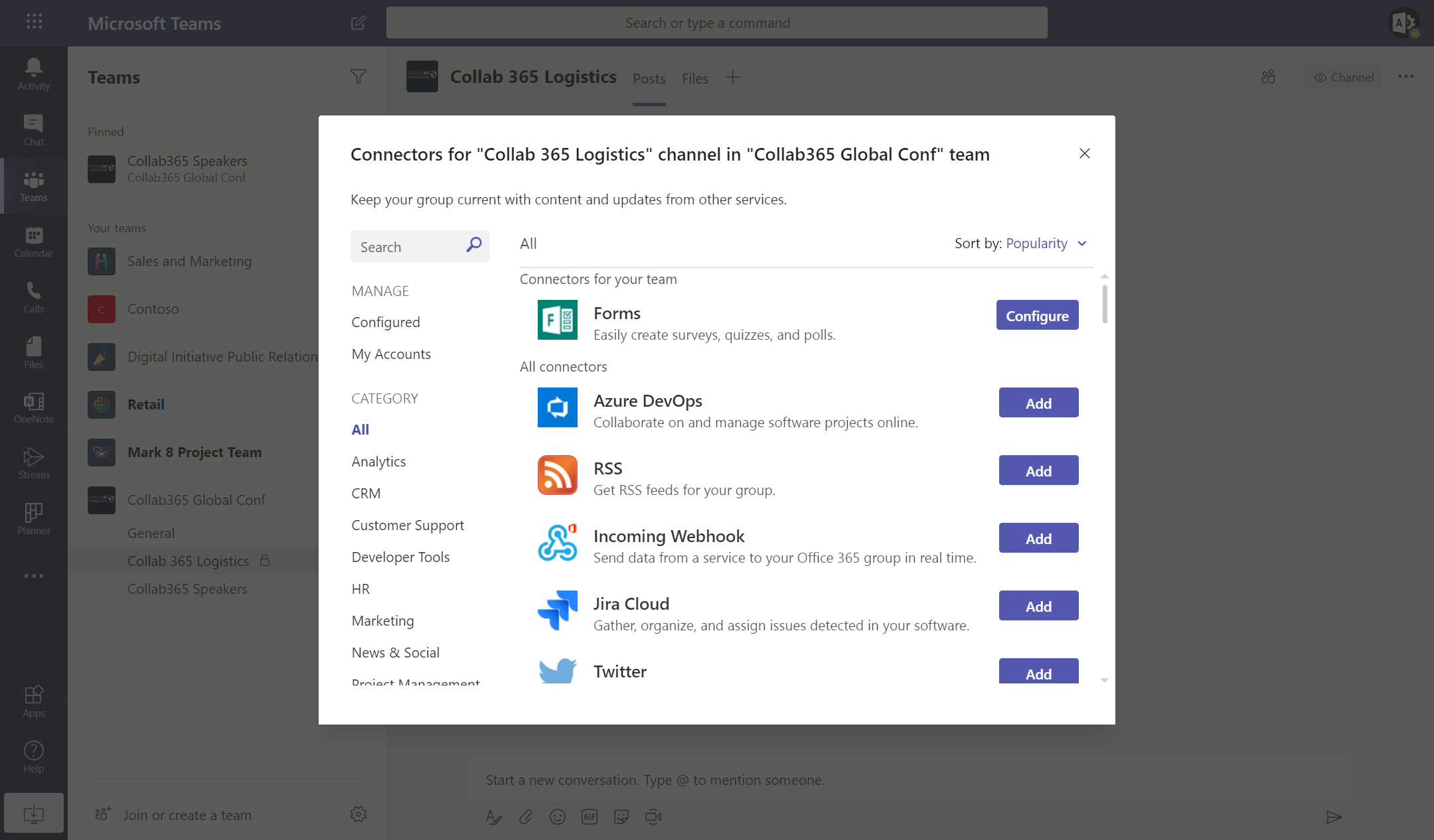The image size is (1434, 840).
Task: Open manage teams settings gear
Action: 358,814
